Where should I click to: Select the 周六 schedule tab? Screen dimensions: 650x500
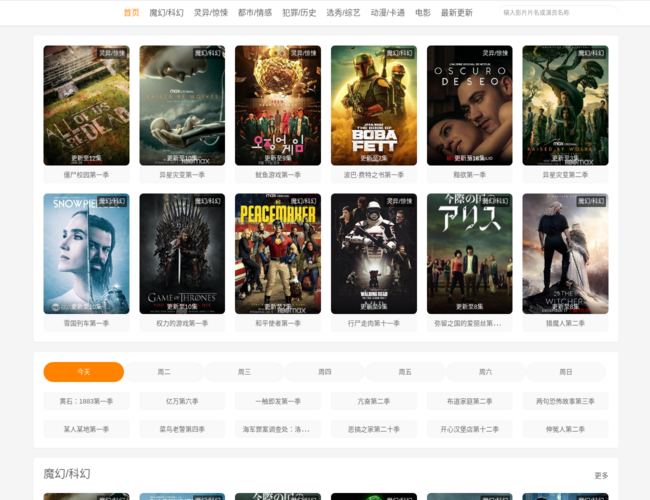[485, 372]
